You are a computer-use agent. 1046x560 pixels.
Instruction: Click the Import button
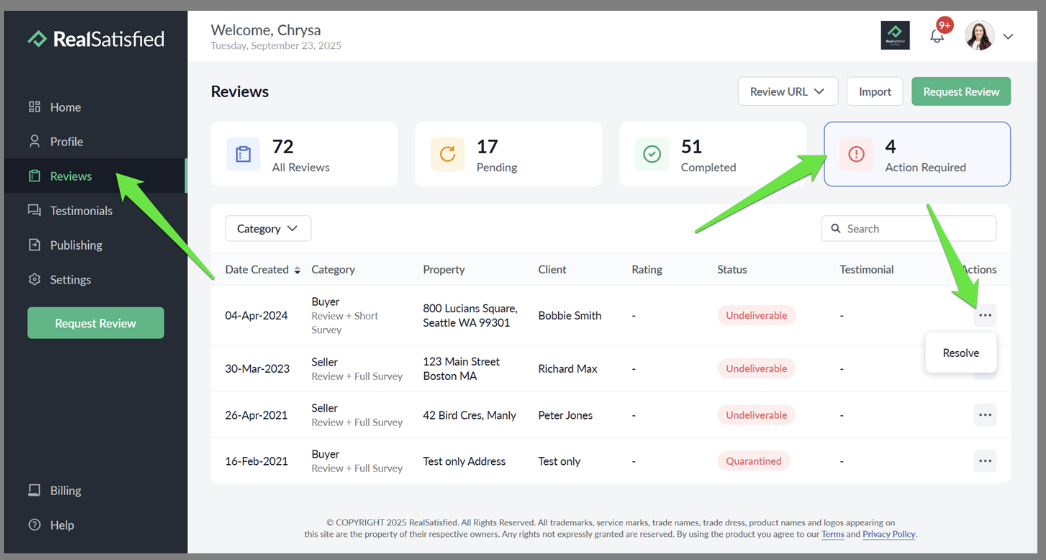click(x=875, y=91)
